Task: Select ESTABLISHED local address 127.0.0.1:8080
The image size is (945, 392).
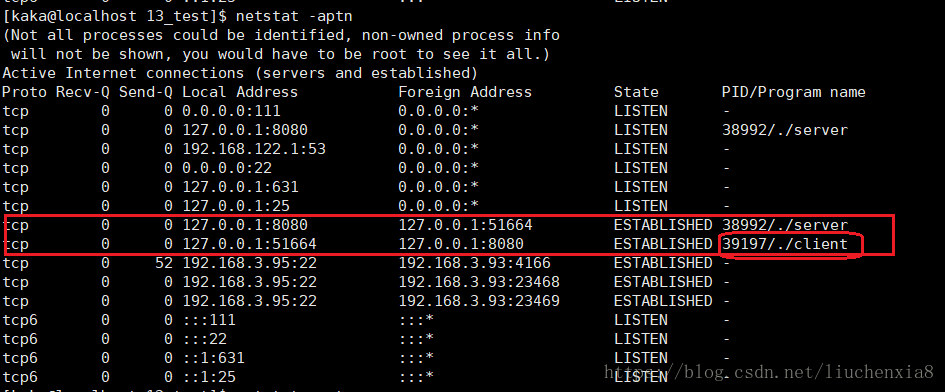Action: 245,225
